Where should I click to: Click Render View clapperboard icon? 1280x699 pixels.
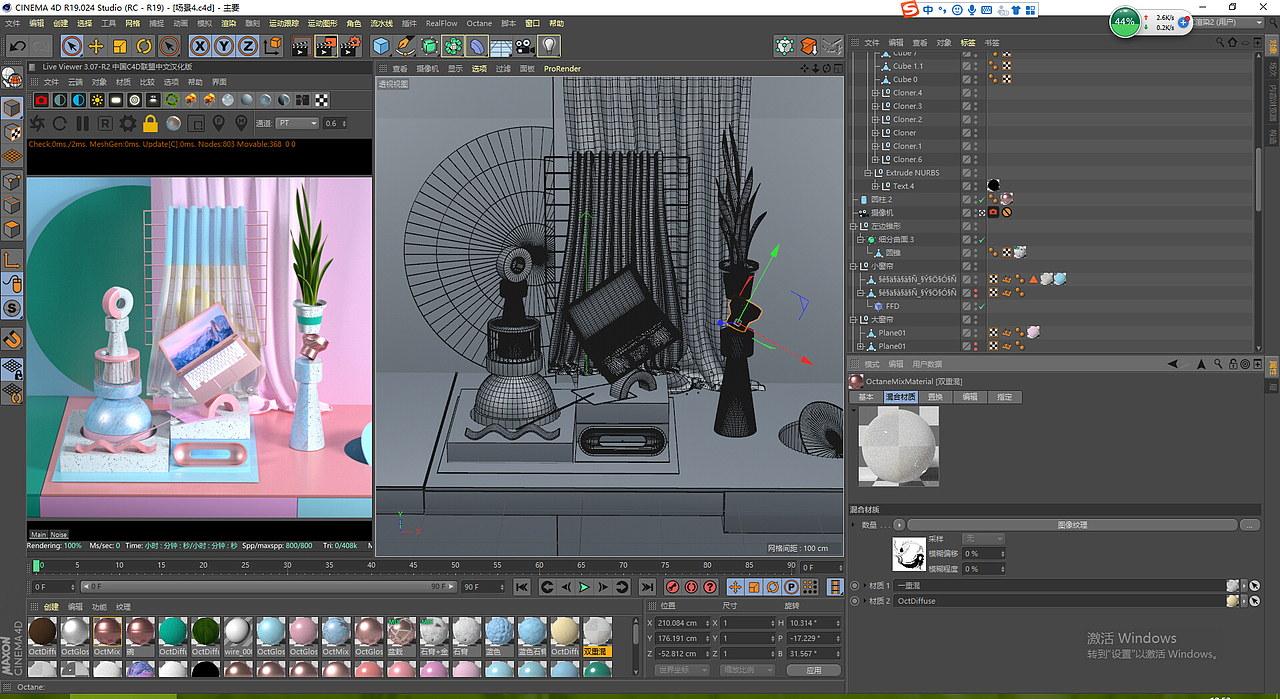coord(301,46)
